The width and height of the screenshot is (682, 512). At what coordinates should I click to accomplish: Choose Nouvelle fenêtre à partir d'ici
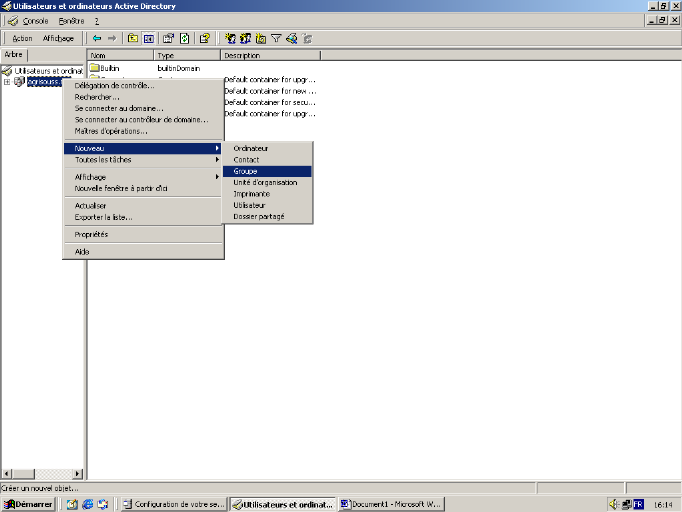(x=144, y=188)
